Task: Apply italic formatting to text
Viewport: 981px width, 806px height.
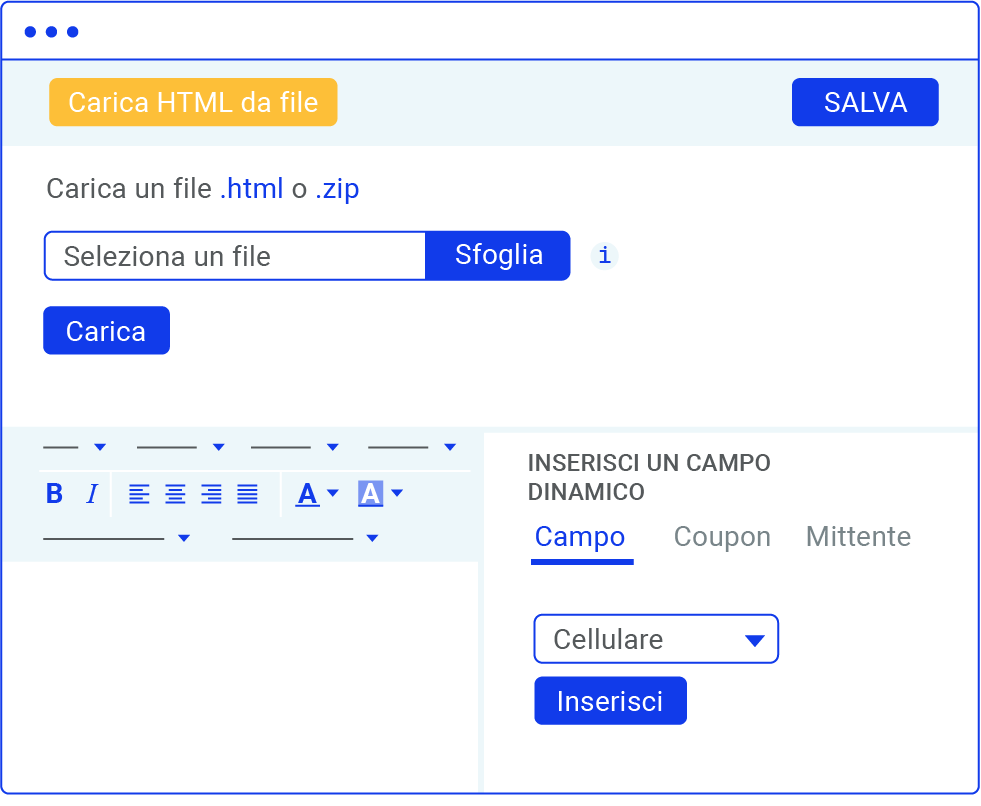Action: pyautogui.click(x=91, y=493)
